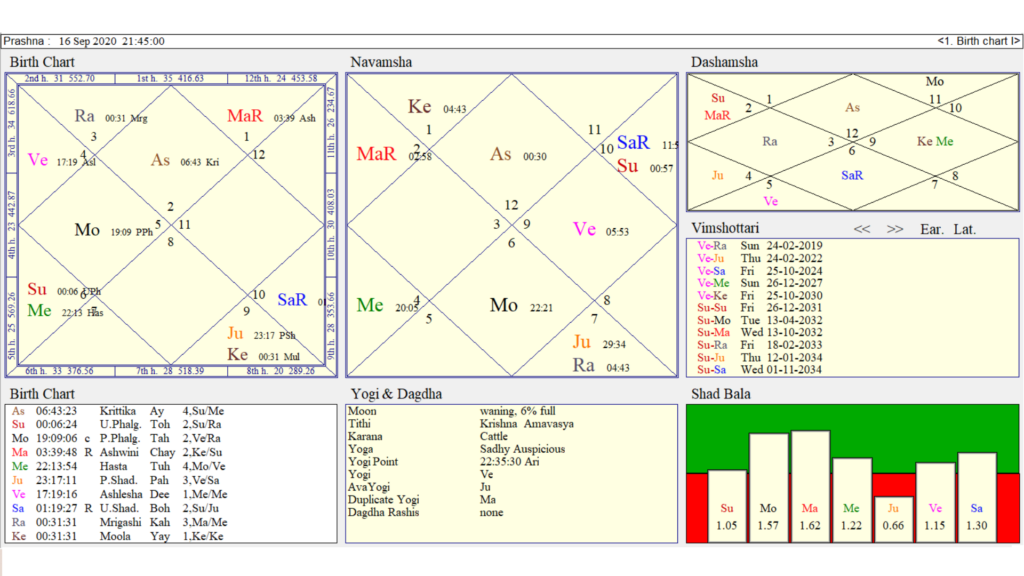The height and width of the screenshot is (576, 1024).
Task: Click the '12th h. 24 453.58' house label
Action: [281, 78]
